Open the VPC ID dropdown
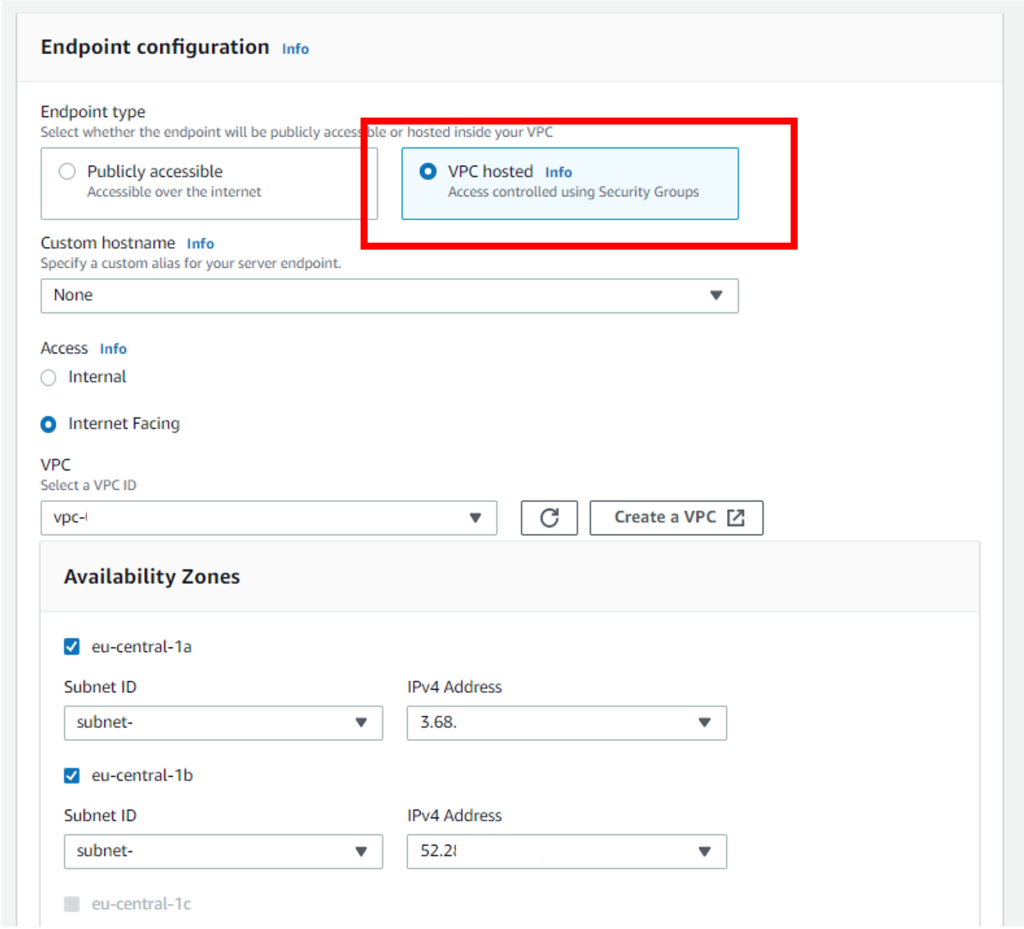Viewport: 1024px width, 929px height. (x=268, y=517)
